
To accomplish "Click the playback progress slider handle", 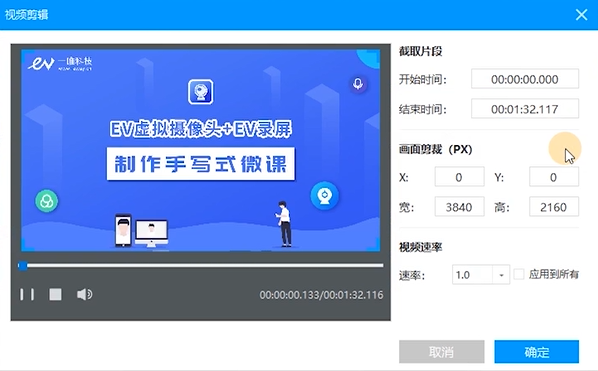I will click(23, 266).
